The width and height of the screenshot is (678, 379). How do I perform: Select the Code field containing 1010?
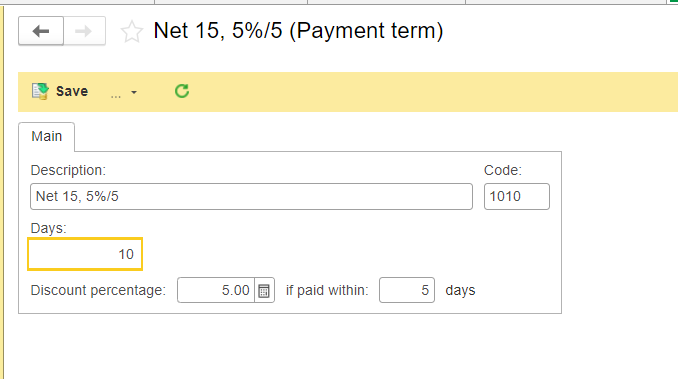pyautogui.click(x=517, y=197)
